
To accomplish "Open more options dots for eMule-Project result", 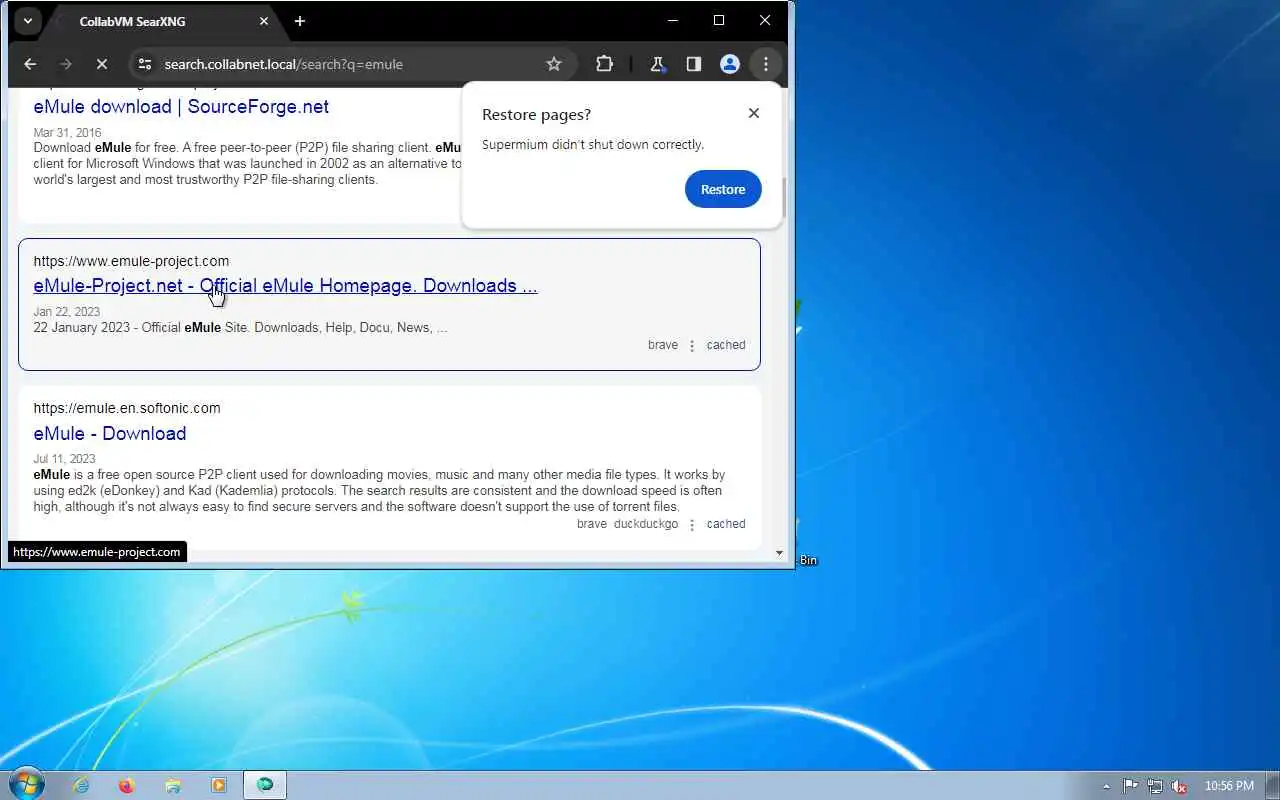I will click(692, 346).
